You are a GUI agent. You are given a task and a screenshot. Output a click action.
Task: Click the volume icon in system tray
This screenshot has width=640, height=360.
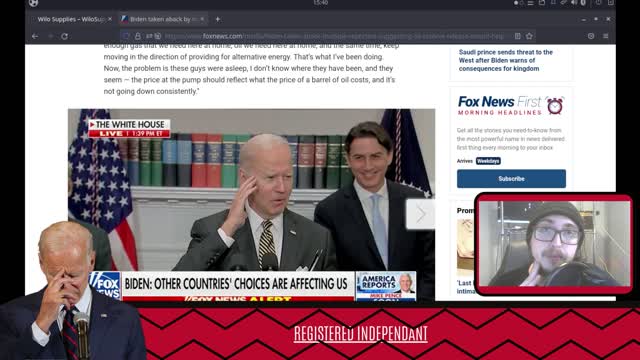click(574, 3)
